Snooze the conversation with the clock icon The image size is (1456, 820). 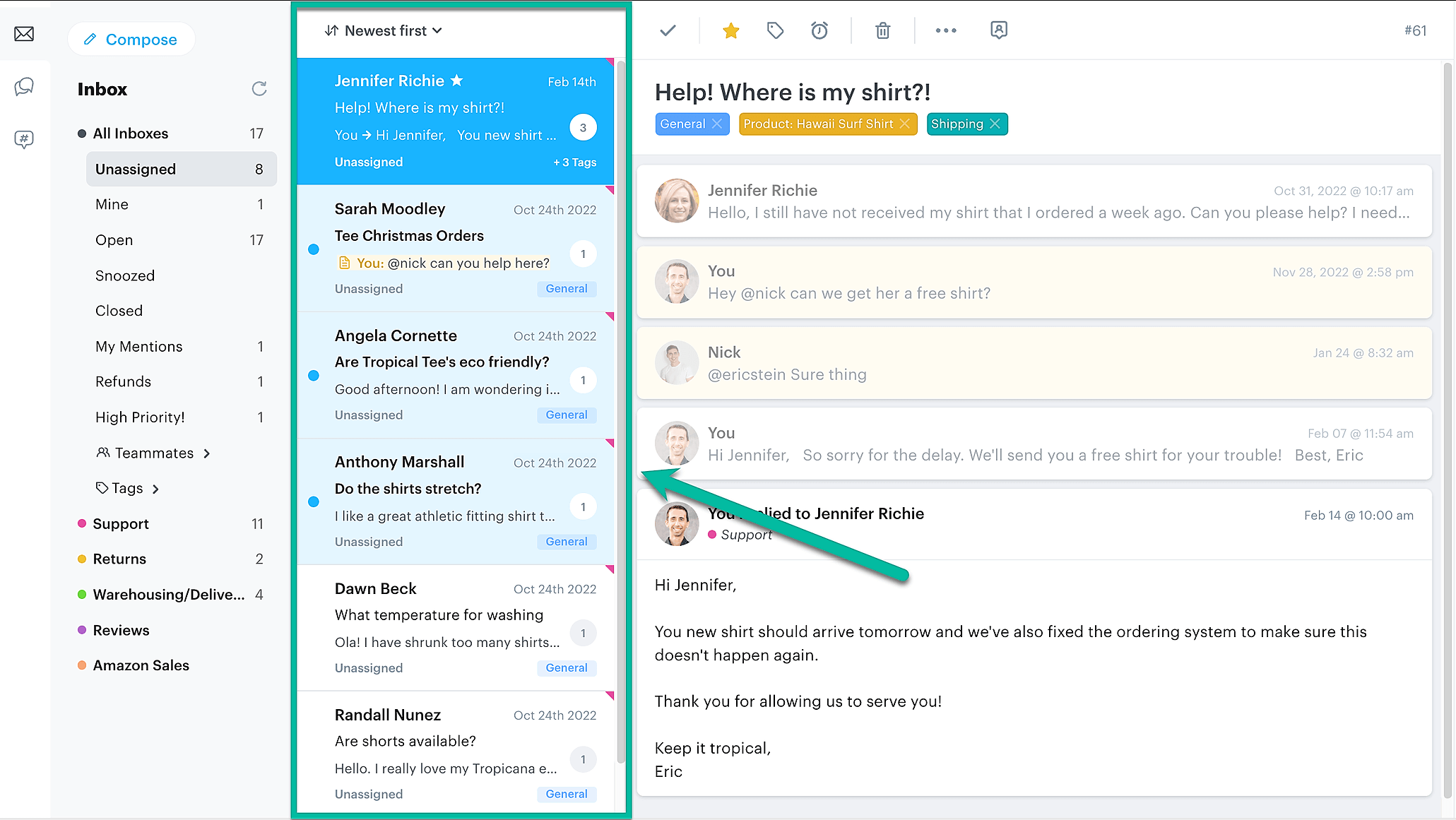coord(819,30)
